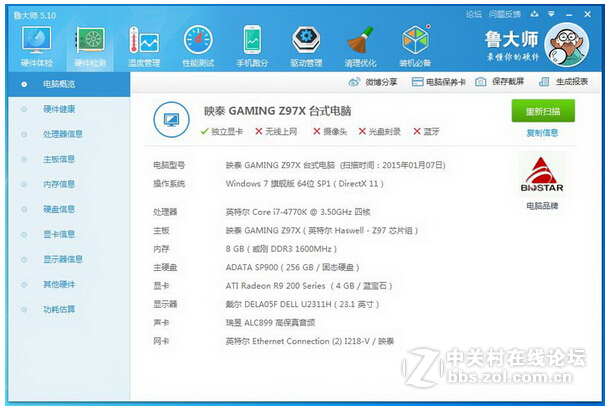The width and height of the screenshot is (609, 411).
Task: Open the skin icon in title bar
Action: pyautogui.click(x=534, y=14)
